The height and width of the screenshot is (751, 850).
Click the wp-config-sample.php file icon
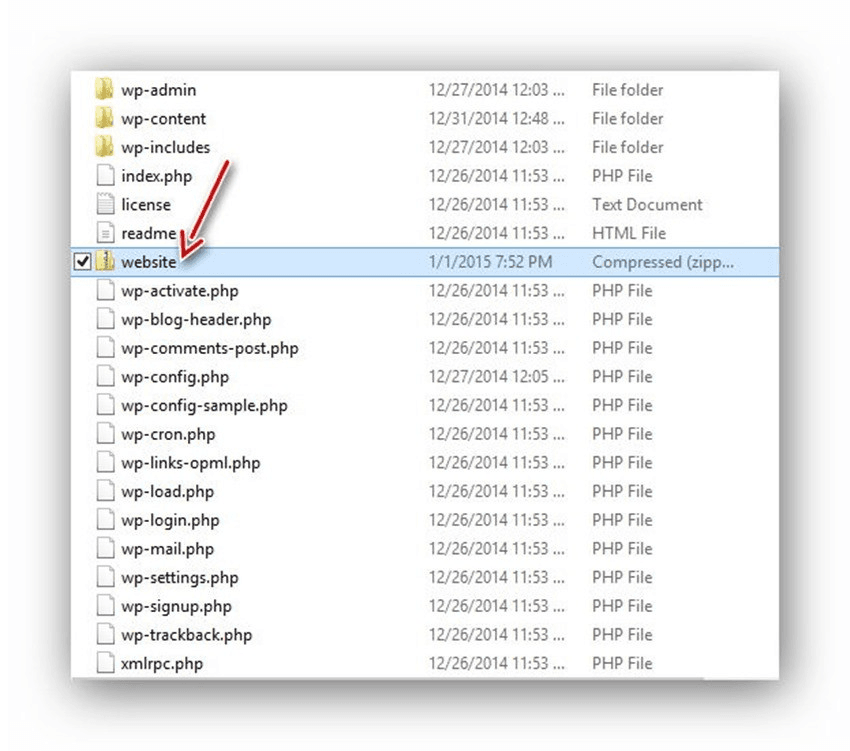(x=105, y=406)
